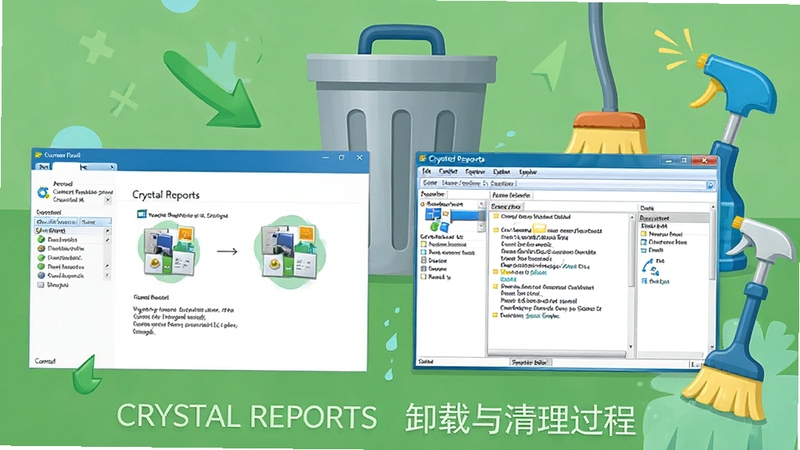Open the dropdown arrow beside the top sidebar entry
Image resolution: width=800 pixels, height=450 pixels.
pos(108,200)
